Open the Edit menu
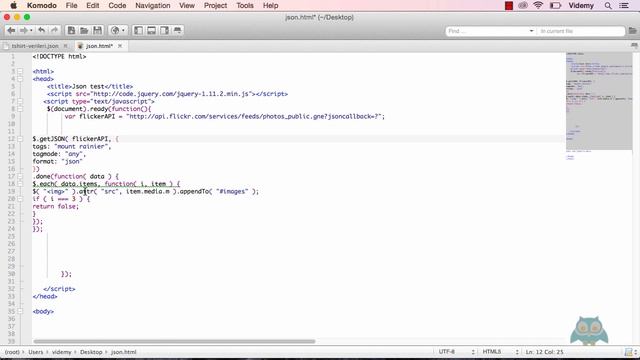 tap(93, 6)
